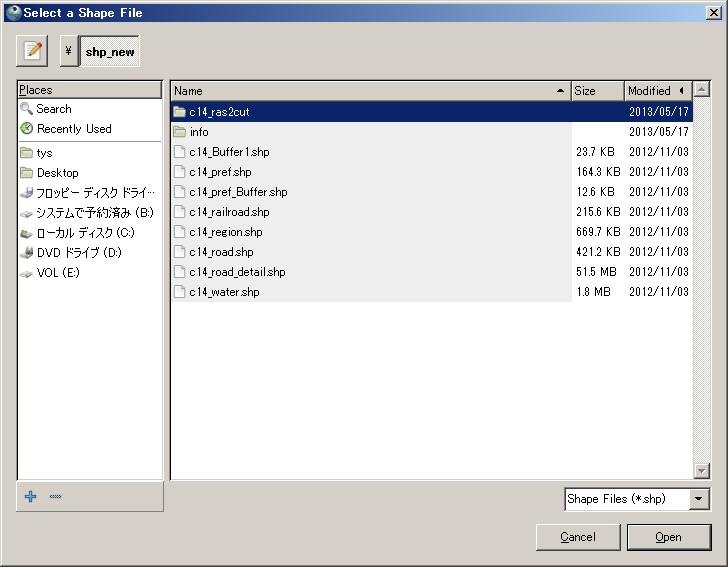
Task: Open VOL (E:) drive in Places
Action: pos(58,273)
